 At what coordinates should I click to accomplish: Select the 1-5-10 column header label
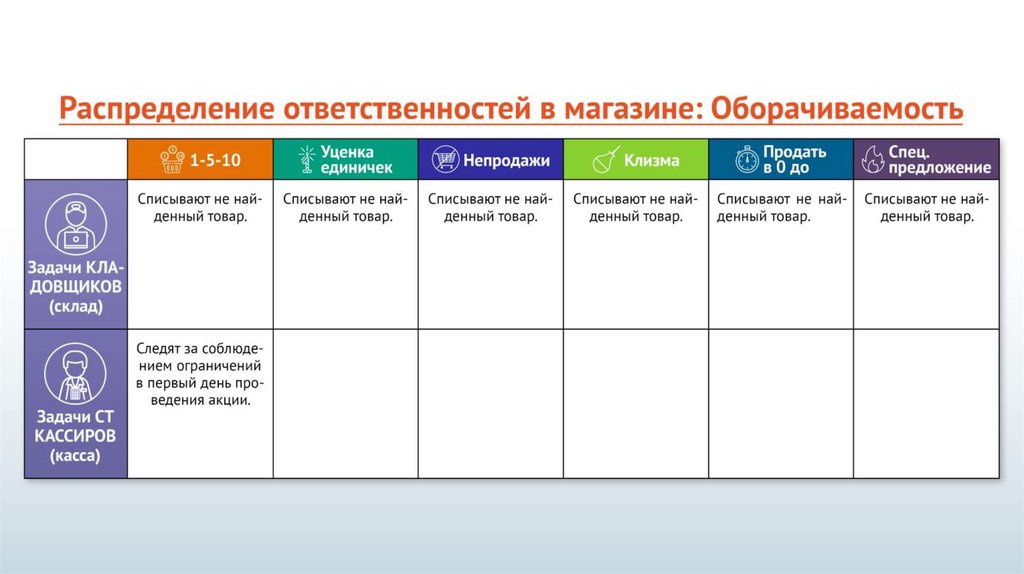pyautogui.click(x=215, y=160)
